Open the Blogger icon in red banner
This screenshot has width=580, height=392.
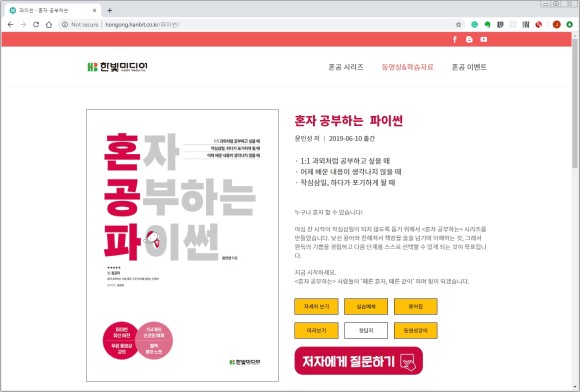(469, 39)
